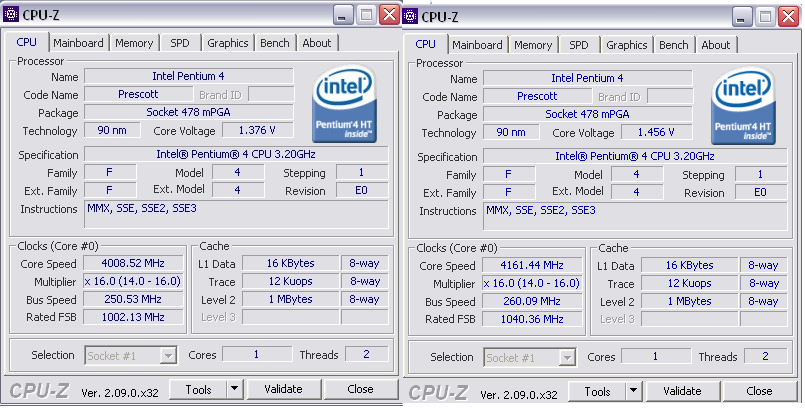
Task: Close the left CPU-Z window with red X
Action: point(389,15)
